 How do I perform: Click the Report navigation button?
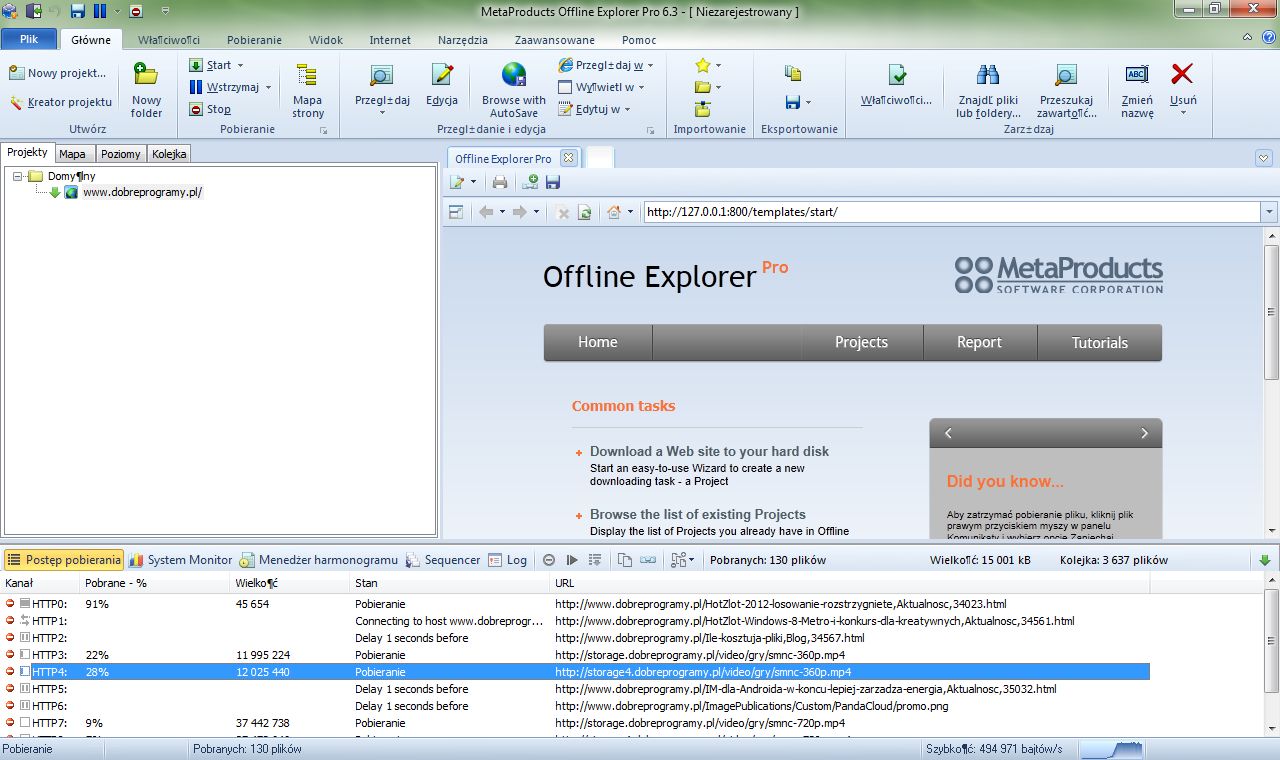(x=979, y=342)
